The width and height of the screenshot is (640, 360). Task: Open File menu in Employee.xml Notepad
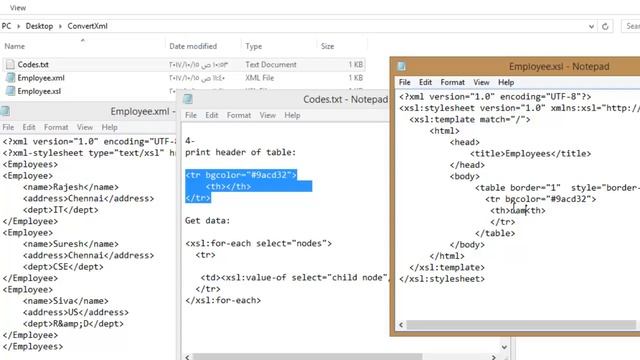click(x=8, y=127)
